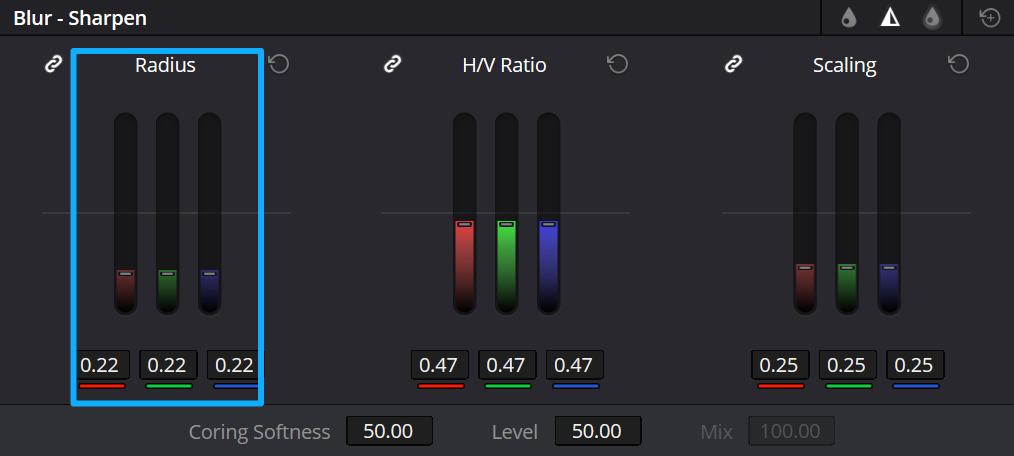Click the Level value field
Screen dimensions: 1014x456
598,431
